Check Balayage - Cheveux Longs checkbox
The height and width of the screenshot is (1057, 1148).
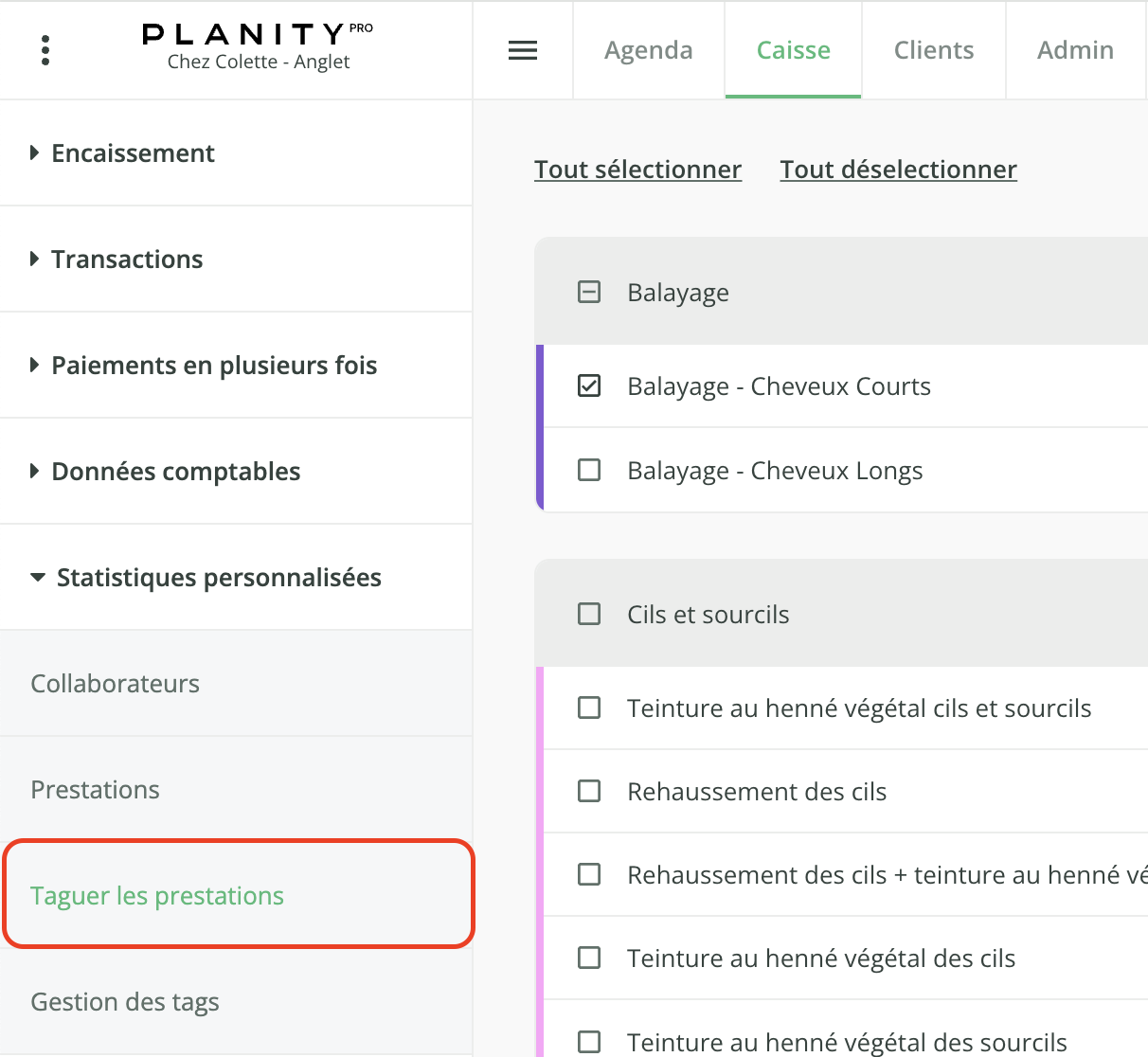589,470
